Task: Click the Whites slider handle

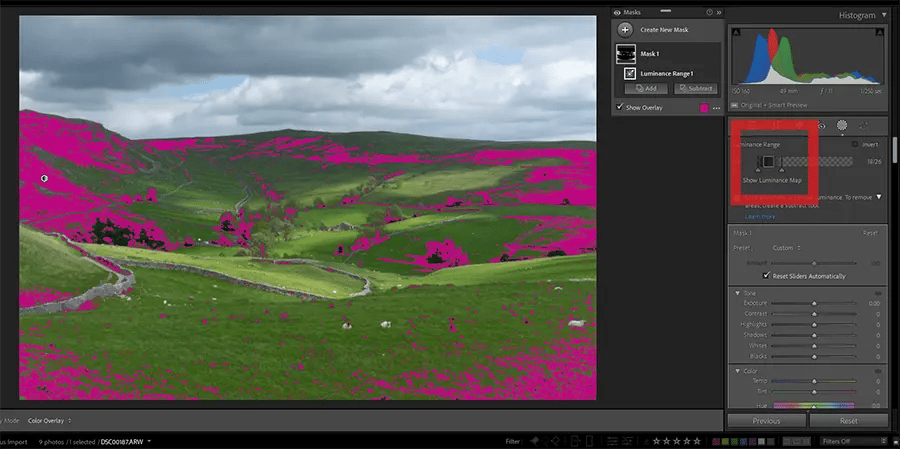Action: 814,346
